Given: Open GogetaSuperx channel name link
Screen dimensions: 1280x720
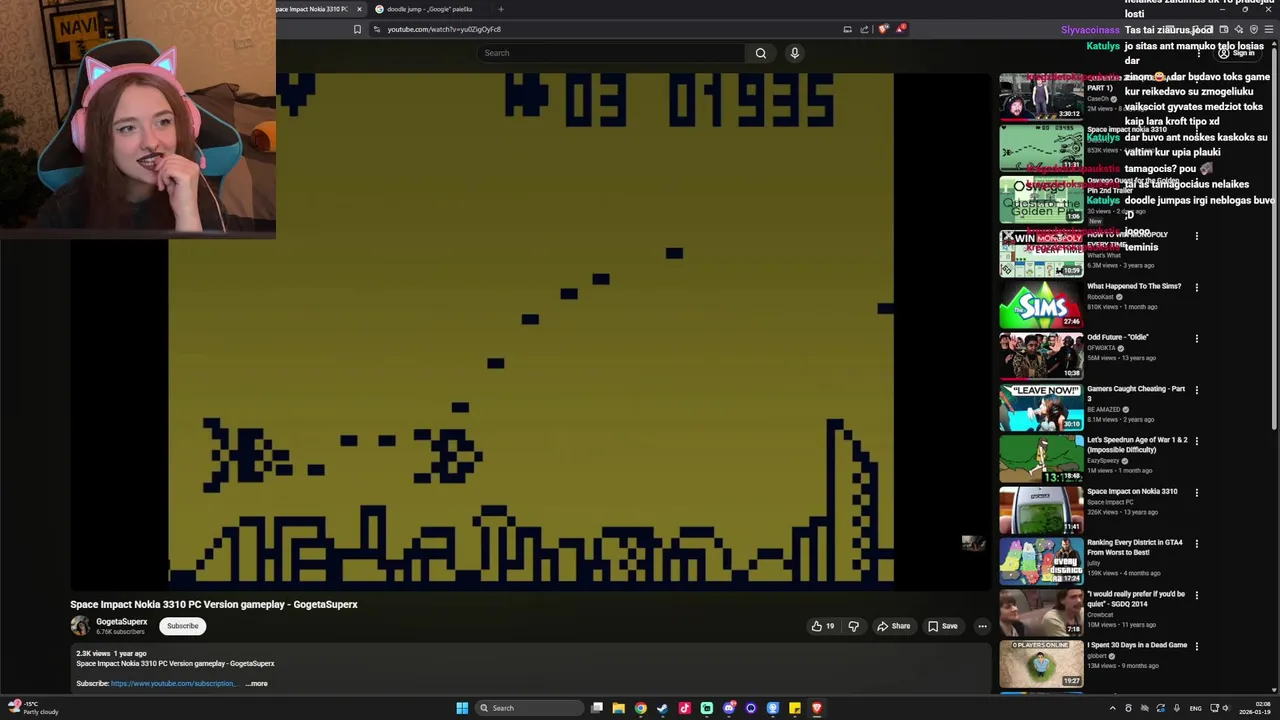Looking at the screenshot, I should (121, 622).
